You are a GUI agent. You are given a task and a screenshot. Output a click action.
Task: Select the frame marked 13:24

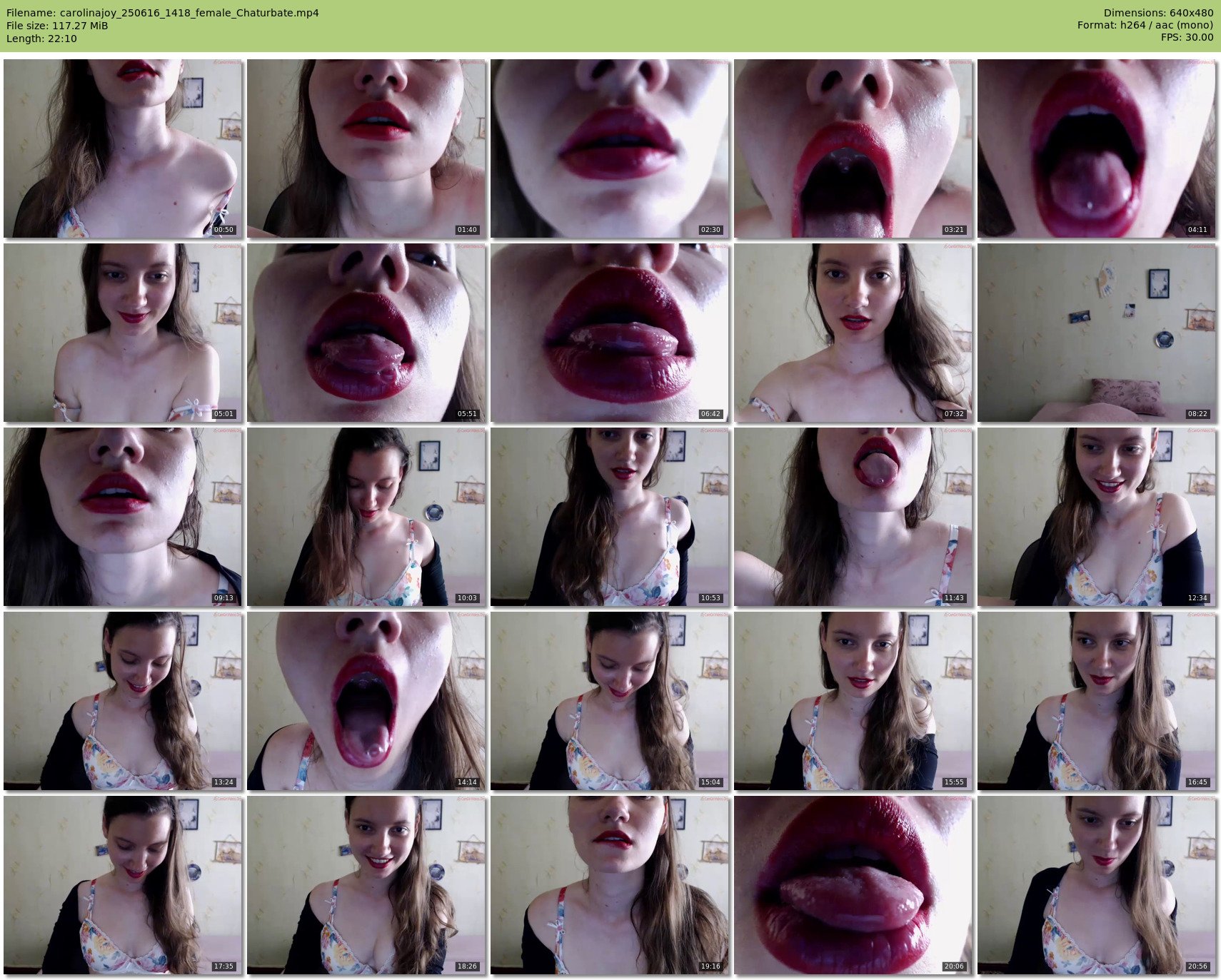tap(123, 701)
